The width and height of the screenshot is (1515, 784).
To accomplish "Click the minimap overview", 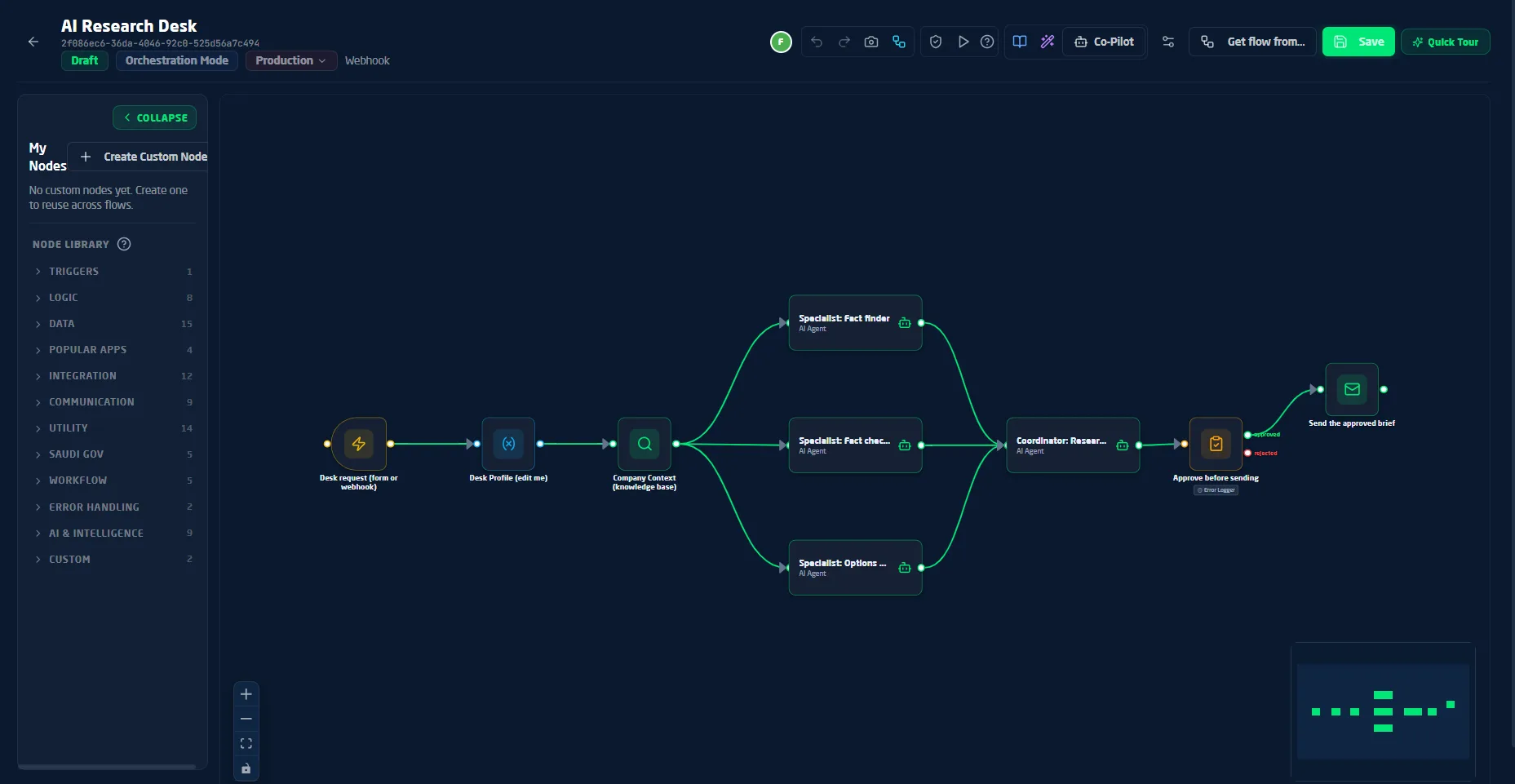I will pos(1383,711).
